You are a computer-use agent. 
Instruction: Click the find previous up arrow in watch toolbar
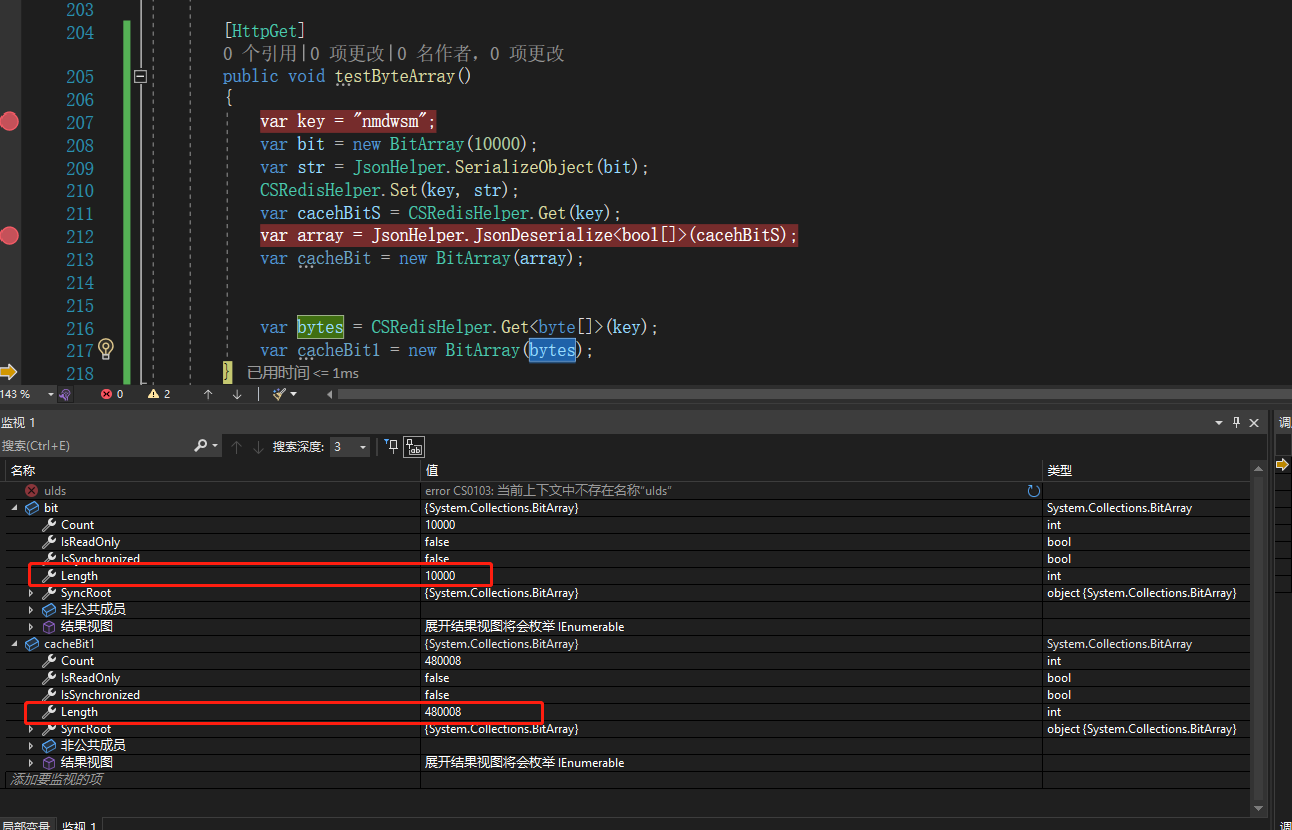pos(236,447)
